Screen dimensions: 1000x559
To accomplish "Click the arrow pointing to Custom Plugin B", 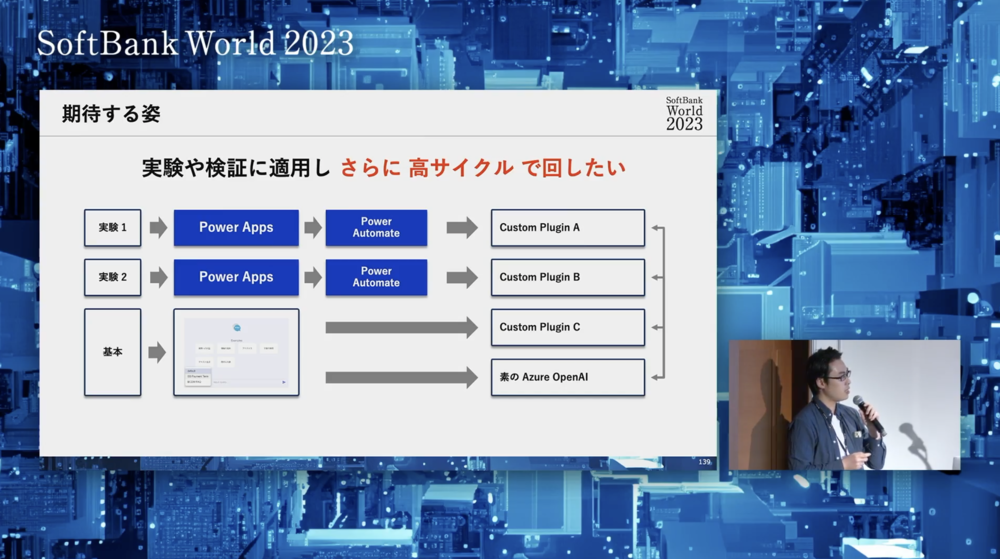I will [461, 277].
